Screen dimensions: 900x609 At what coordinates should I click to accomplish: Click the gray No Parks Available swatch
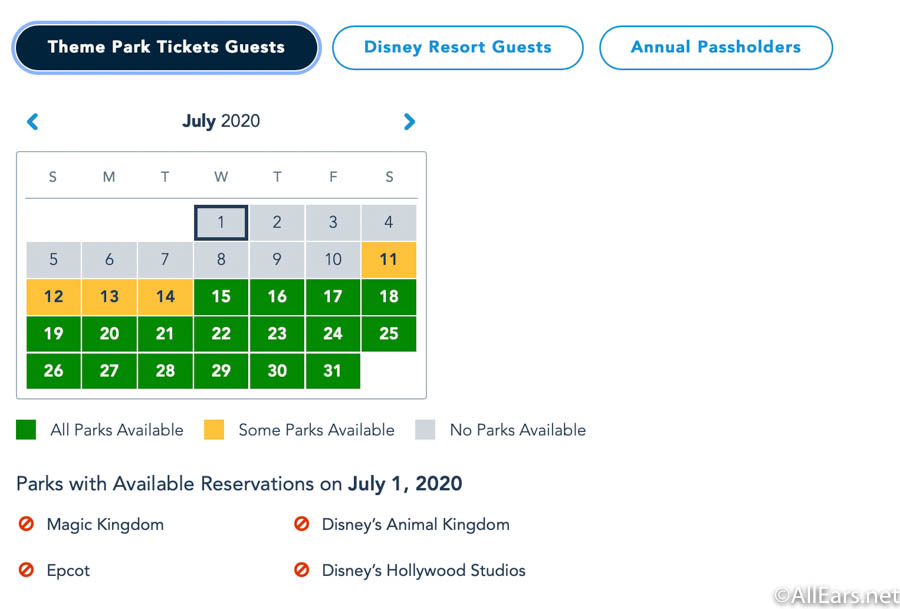click(425, 429)
